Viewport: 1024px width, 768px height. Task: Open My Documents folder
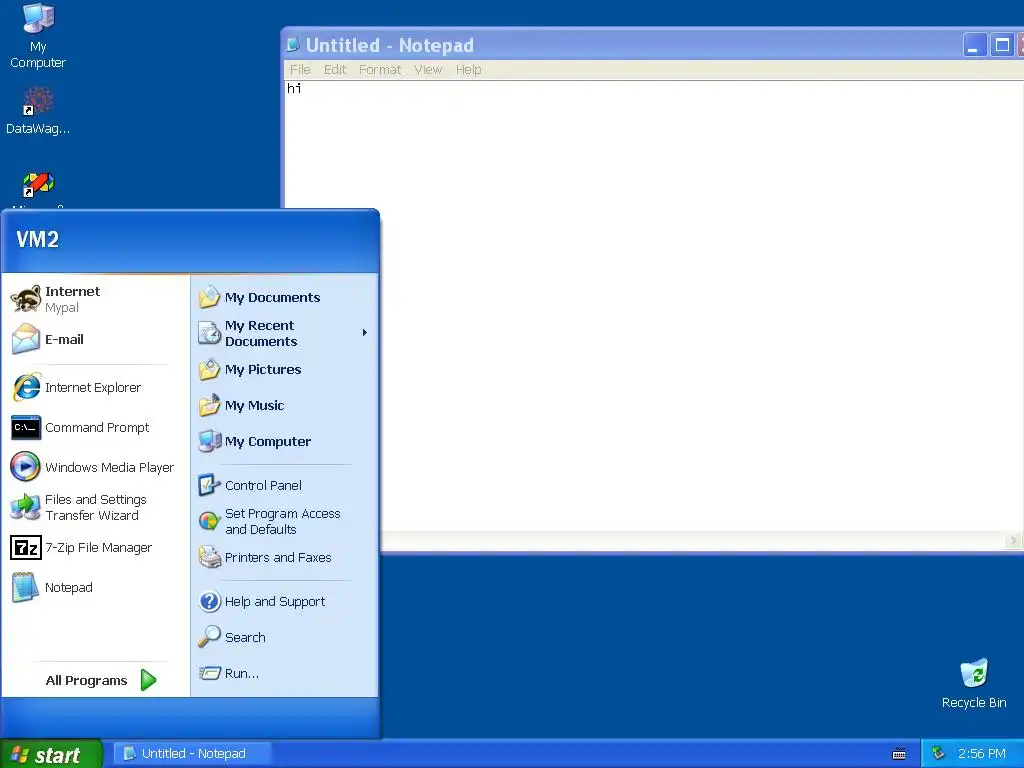[284, 297]
